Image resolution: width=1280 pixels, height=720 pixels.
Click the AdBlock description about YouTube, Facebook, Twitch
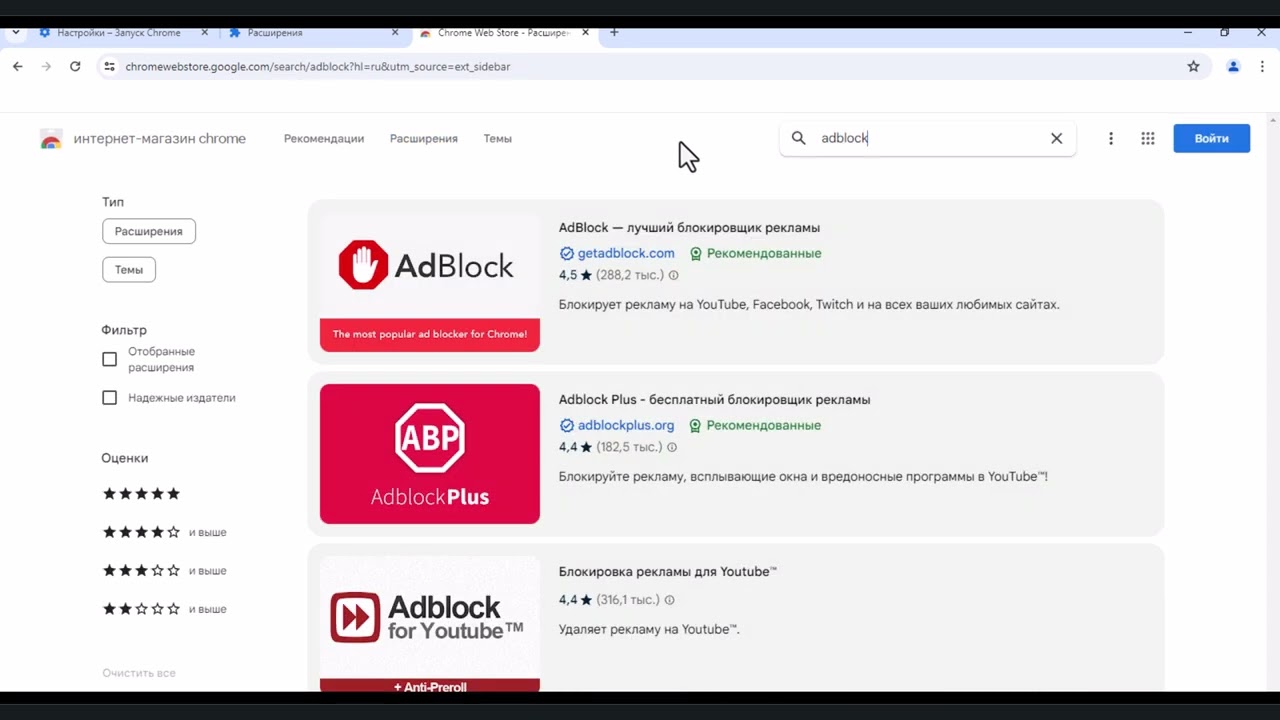click(809, 304)
